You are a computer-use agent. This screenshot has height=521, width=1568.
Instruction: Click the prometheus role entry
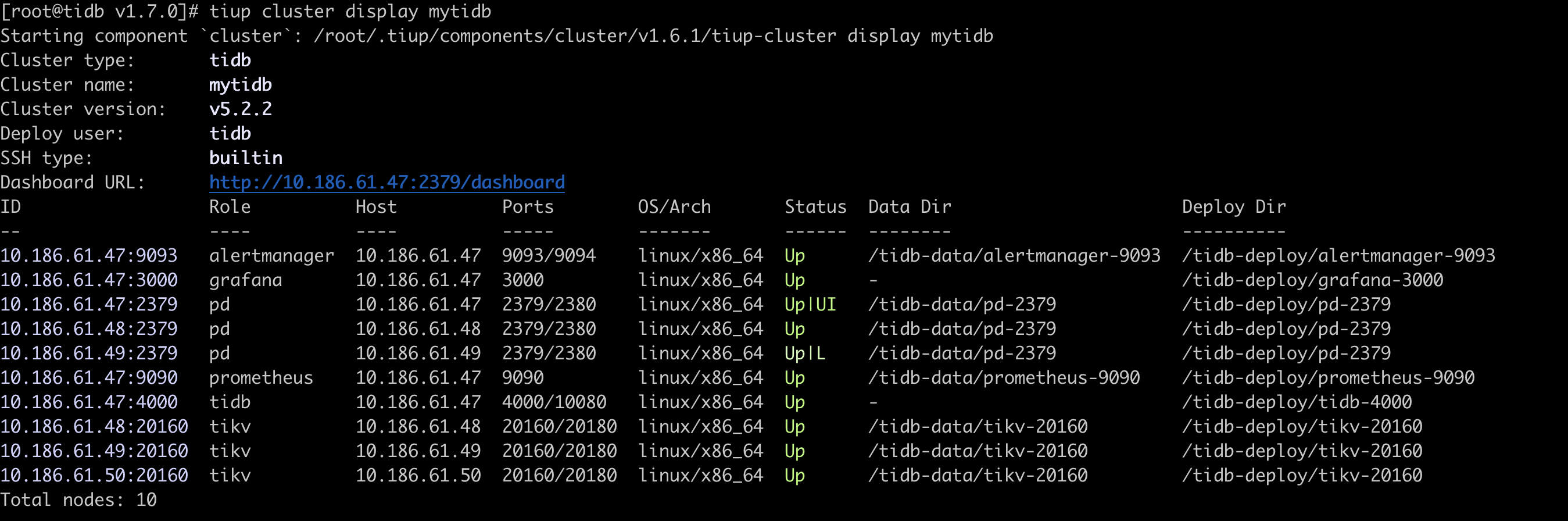(260, 378)
